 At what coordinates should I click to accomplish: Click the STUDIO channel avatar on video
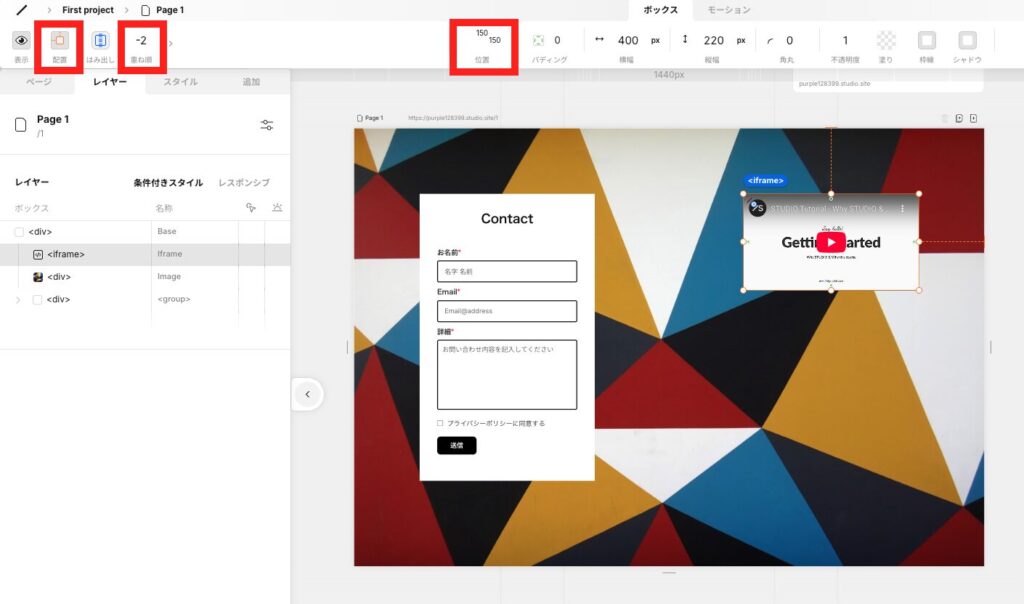click(x=757, y=208)
